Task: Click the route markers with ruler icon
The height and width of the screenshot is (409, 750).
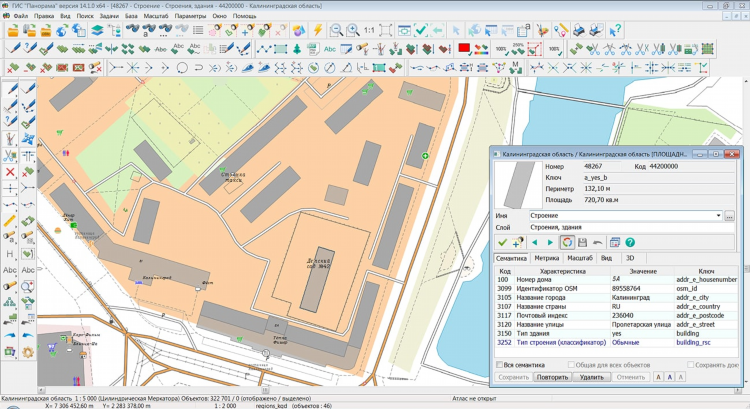Action: point(561,31)
